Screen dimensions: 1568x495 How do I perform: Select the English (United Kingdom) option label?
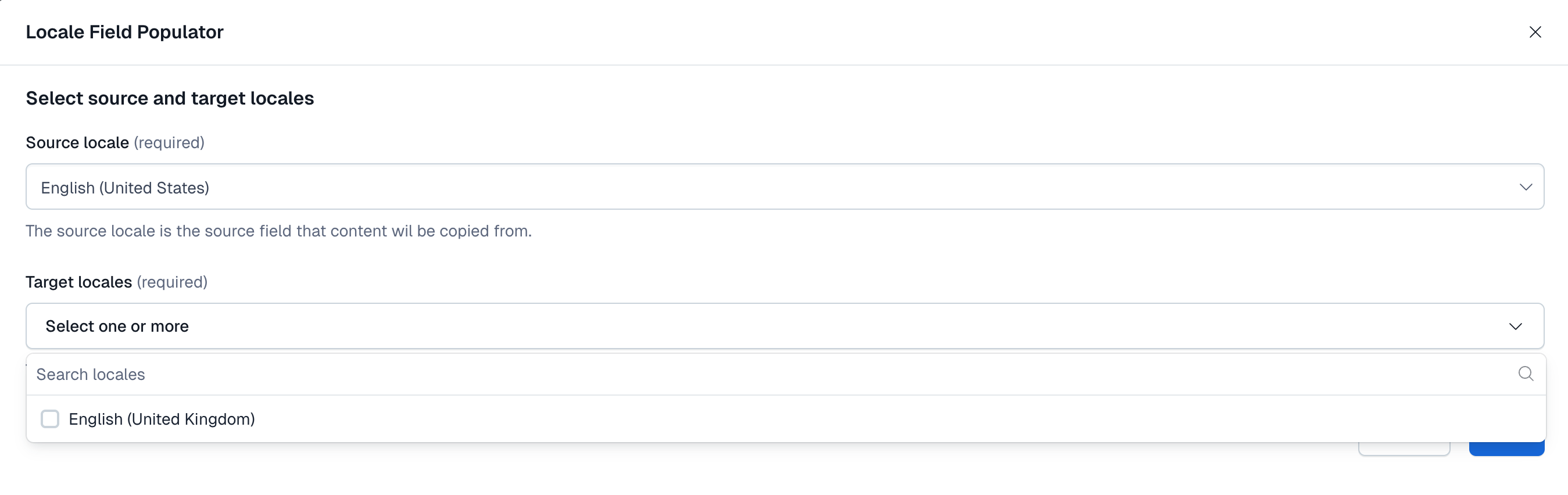pos(162,419)
